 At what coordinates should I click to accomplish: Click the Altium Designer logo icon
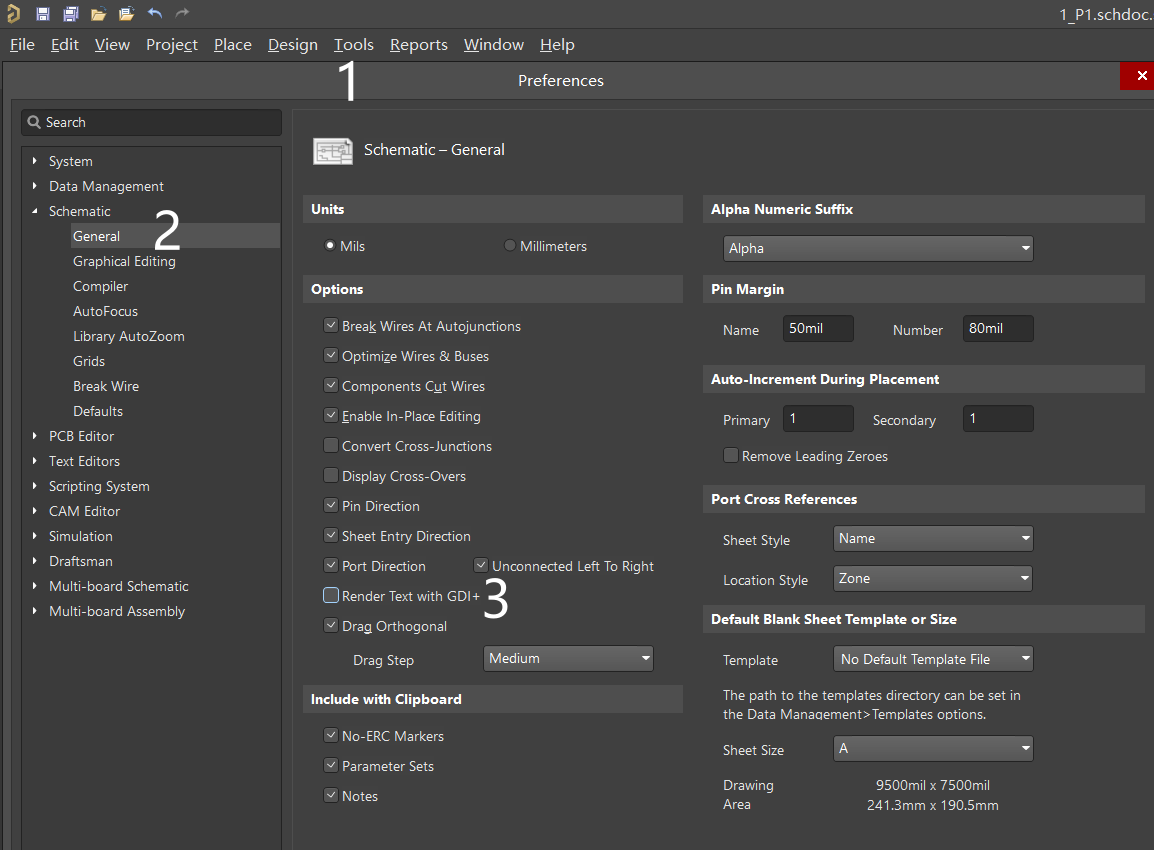13,13
